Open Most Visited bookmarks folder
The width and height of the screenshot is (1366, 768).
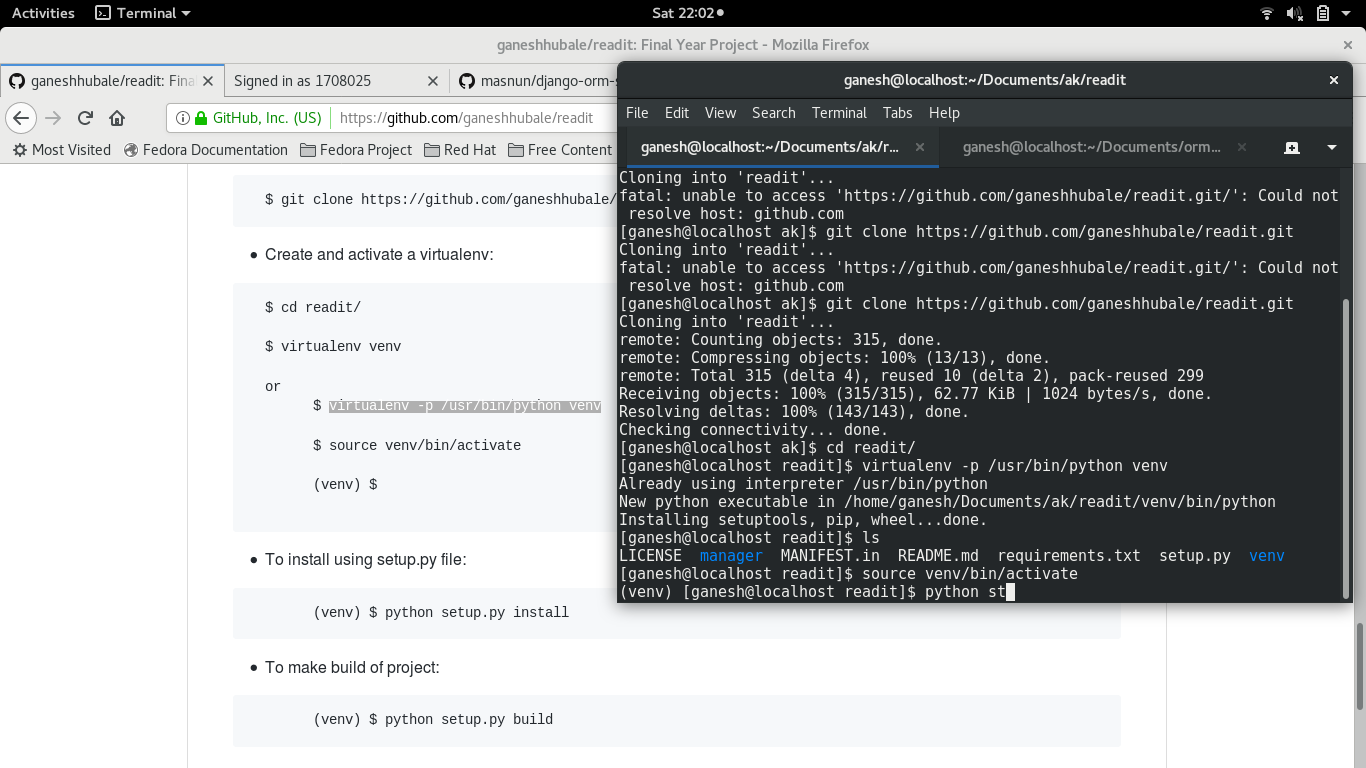tap(61, 150)
